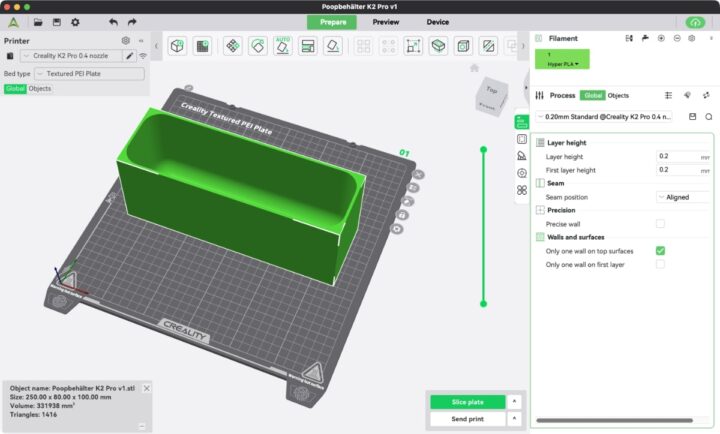Click the Add model cube icon
The height and width of the screenshot is (434, 720).
pos(177,46)
